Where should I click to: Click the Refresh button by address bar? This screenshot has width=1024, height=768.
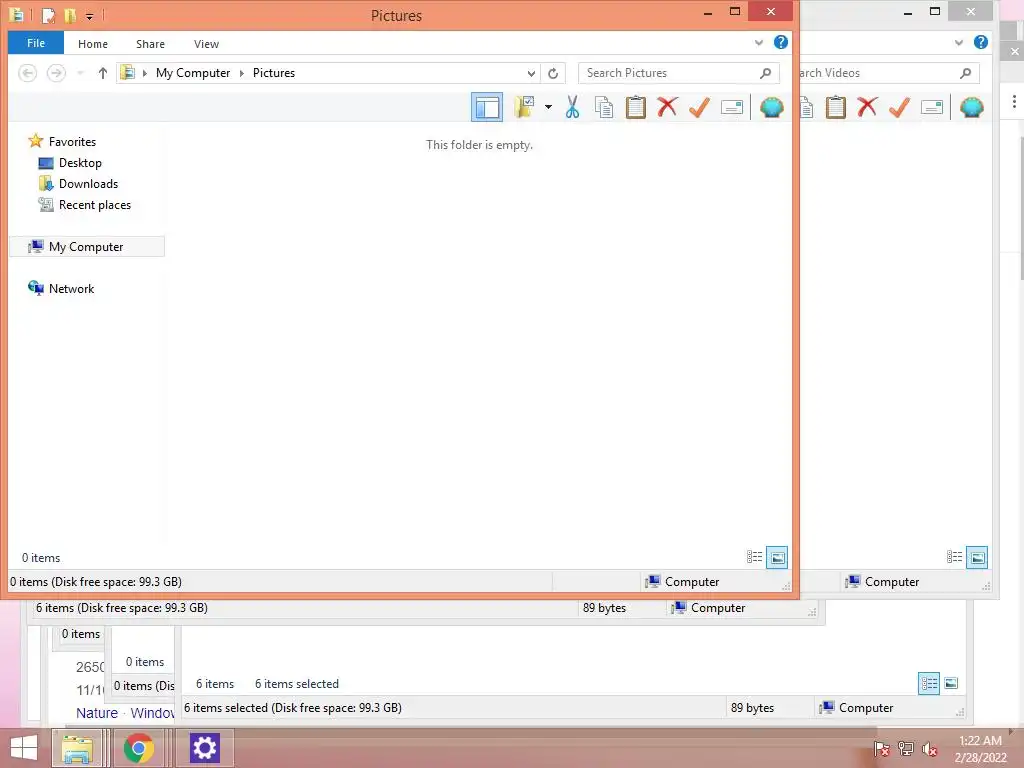click(553, 73)
